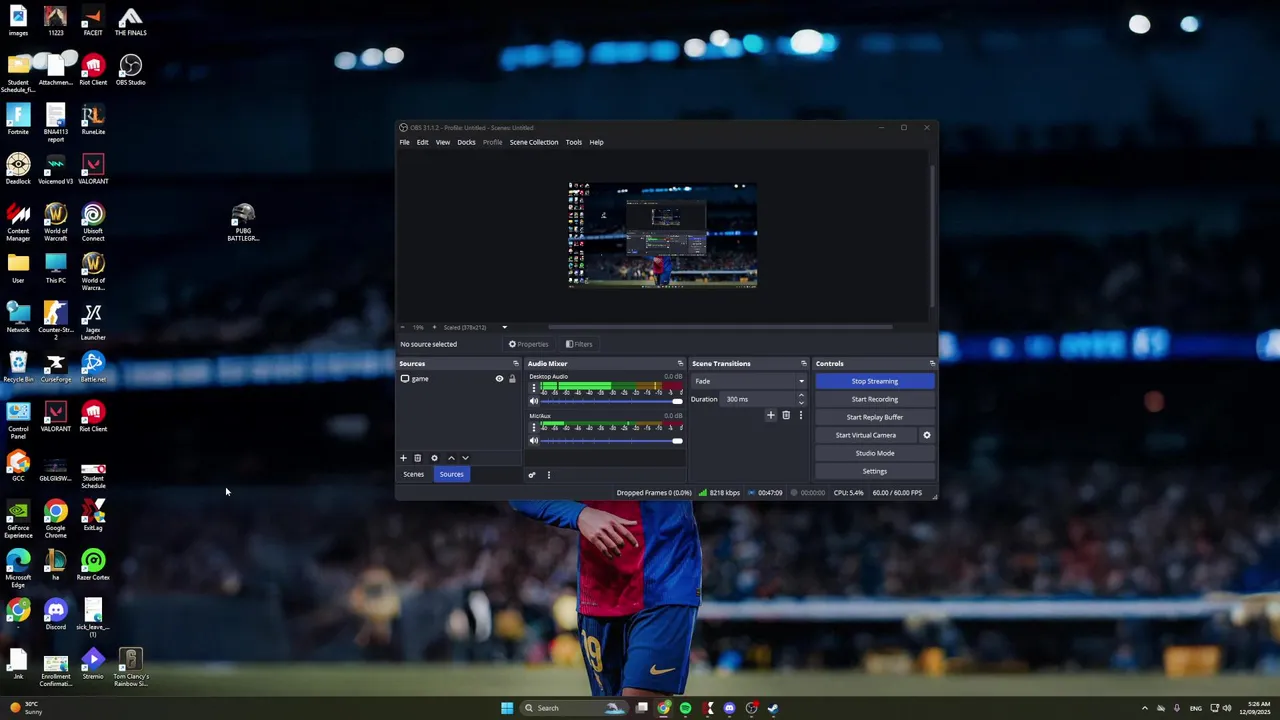Select the game source row
Screen dimensions: 1280x720
[x=459, y=379]
